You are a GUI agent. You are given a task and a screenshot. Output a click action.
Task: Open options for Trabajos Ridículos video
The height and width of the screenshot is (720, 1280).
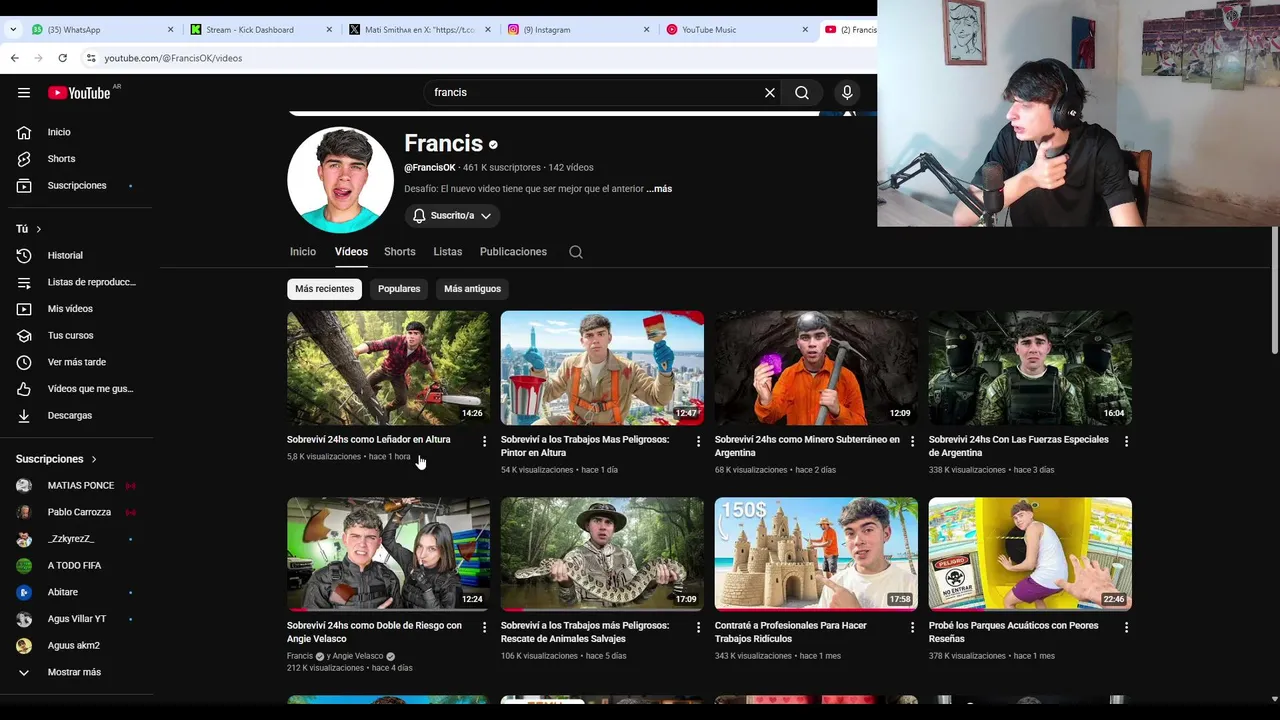(912, 627)
